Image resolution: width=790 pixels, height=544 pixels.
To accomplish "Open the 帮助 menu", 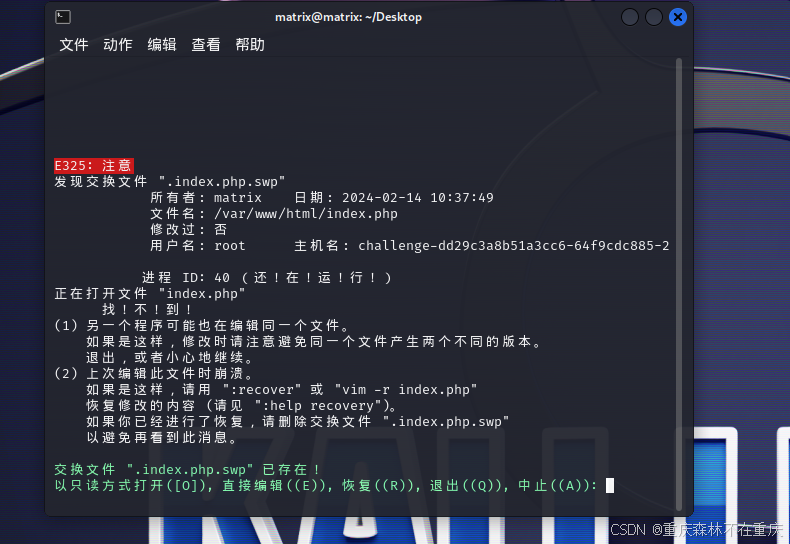I will click(x=250, y=45).
